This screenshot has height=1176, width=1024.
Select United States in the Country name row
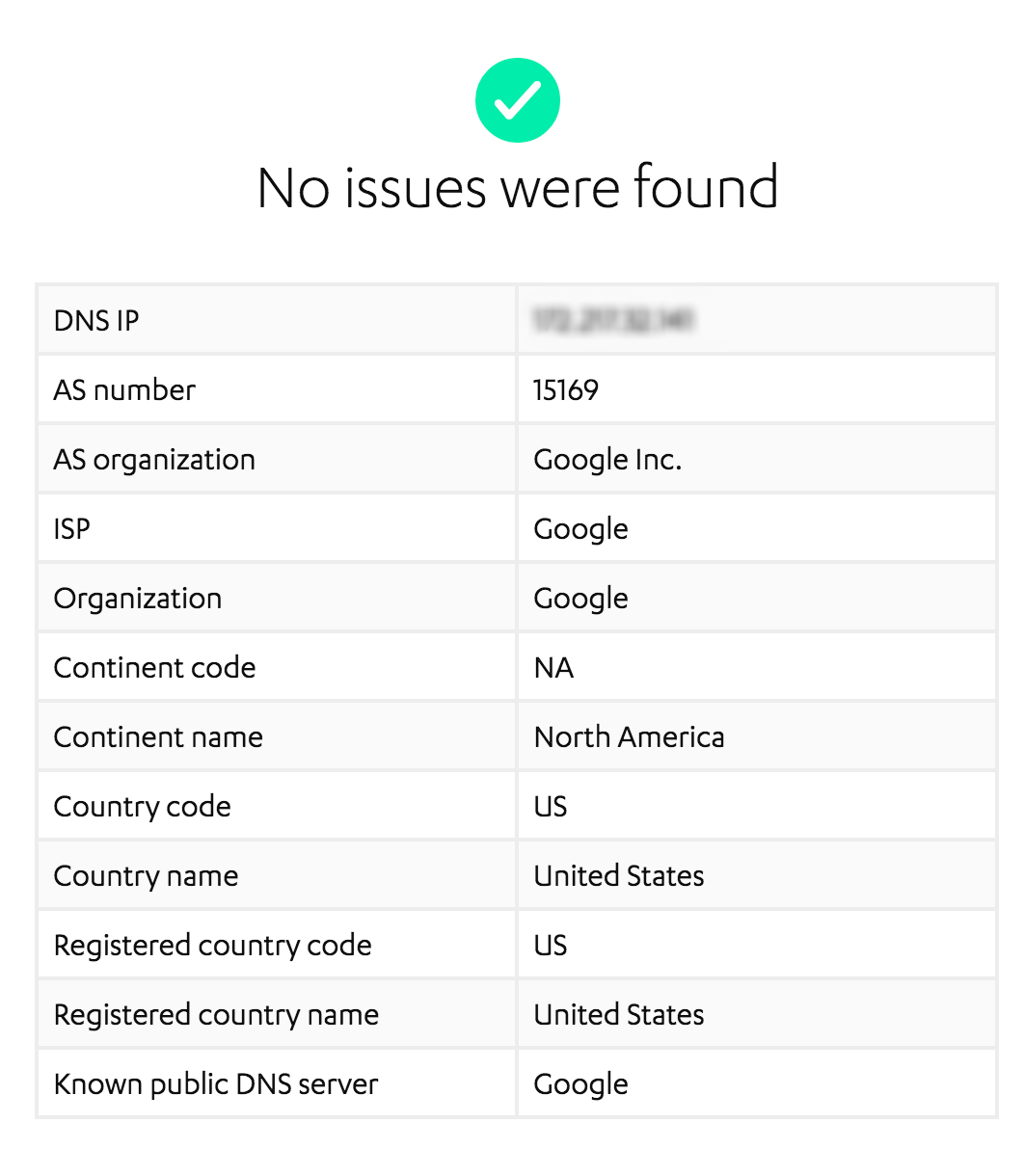619,875
